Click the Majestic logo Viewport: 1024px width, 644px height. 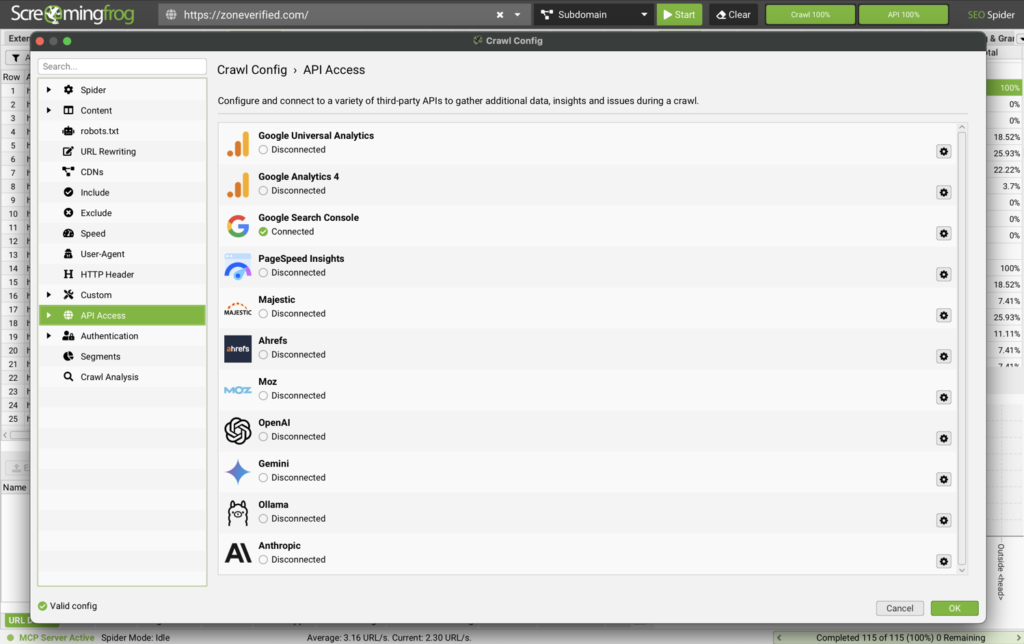pyautogui.click(x=238, y=308)
